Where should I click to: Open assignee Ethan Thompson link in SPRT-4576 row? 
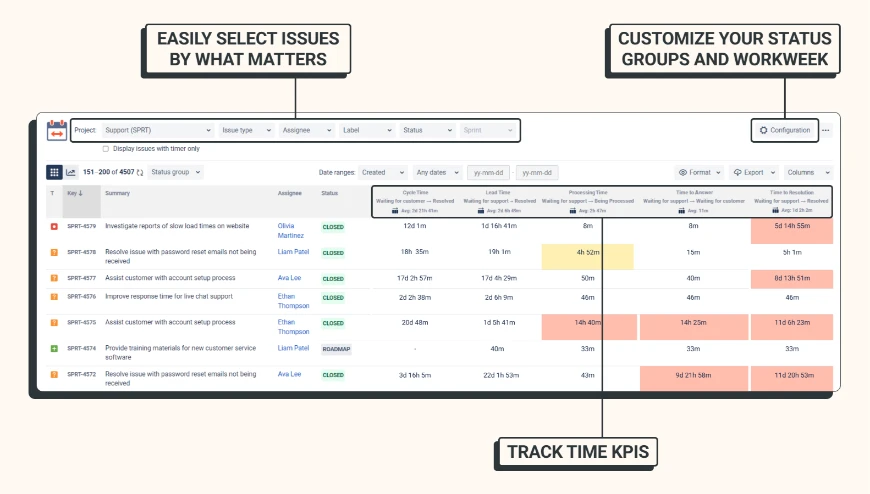click(x=294, y=301)
